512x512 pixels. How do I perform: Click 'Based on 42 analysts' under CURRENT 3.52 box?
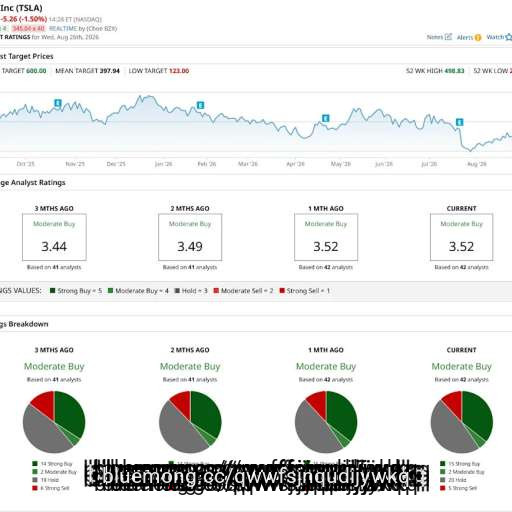(x=461, y=267)
